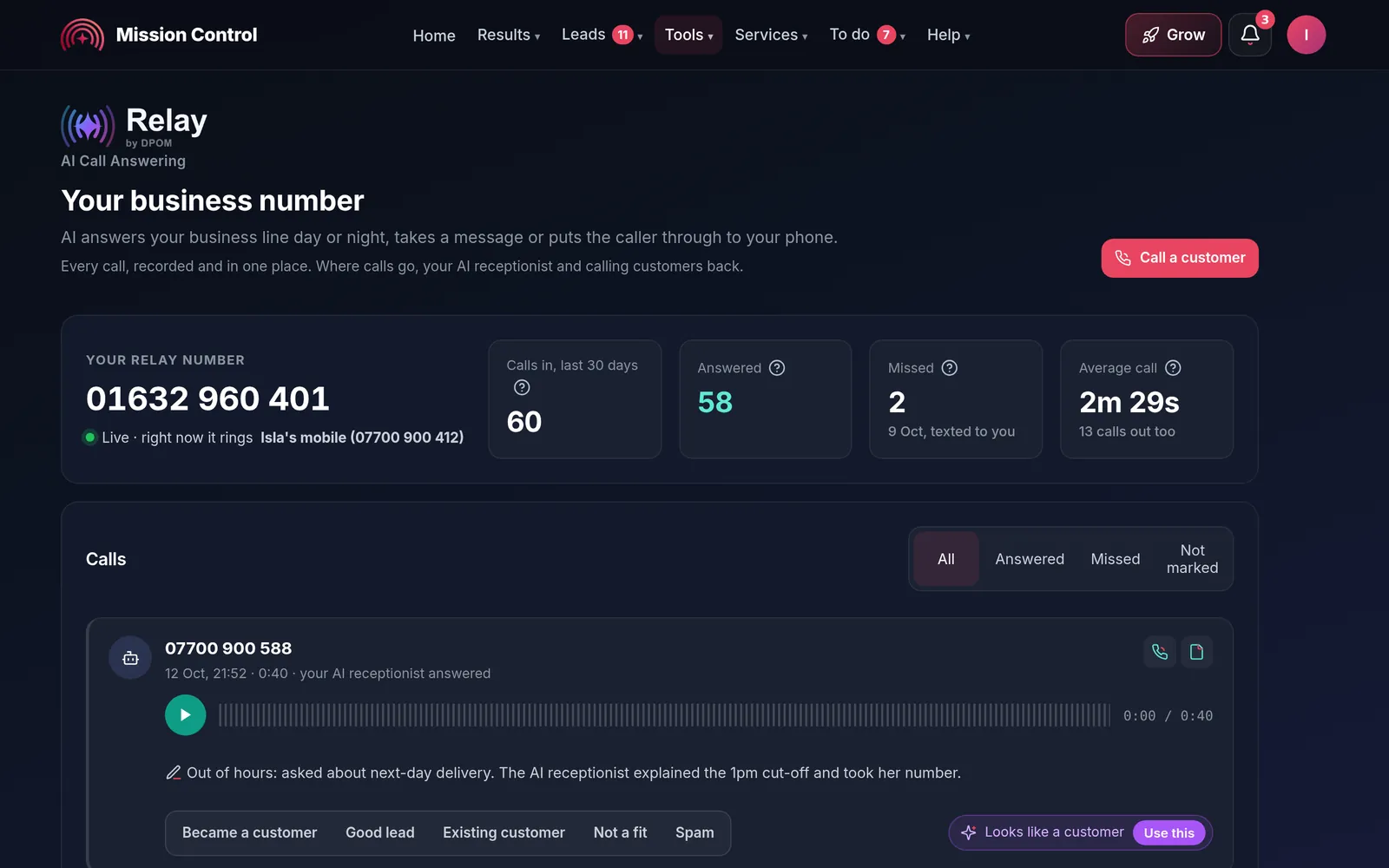Expand the Leads menu

pyautogui.click(x=602, y=35)
